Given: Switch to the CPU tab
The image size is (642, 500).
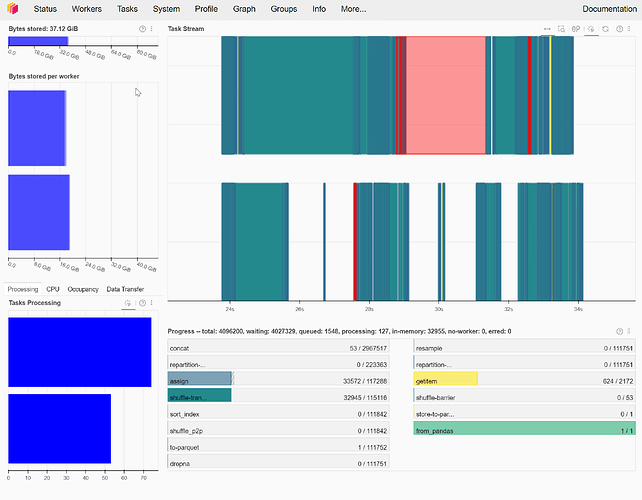Looking at the screenshot, I should tap(53, 289).
